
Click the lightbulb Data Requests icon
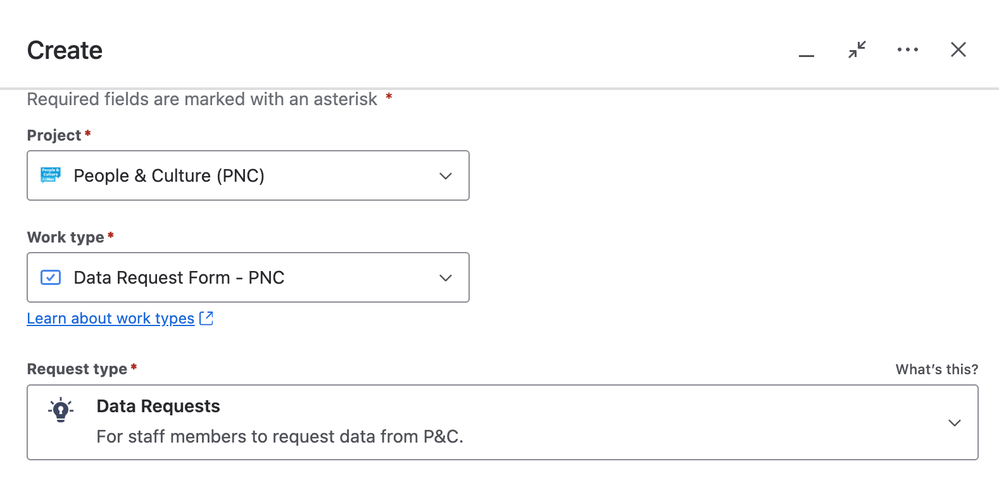pos(61,410)
